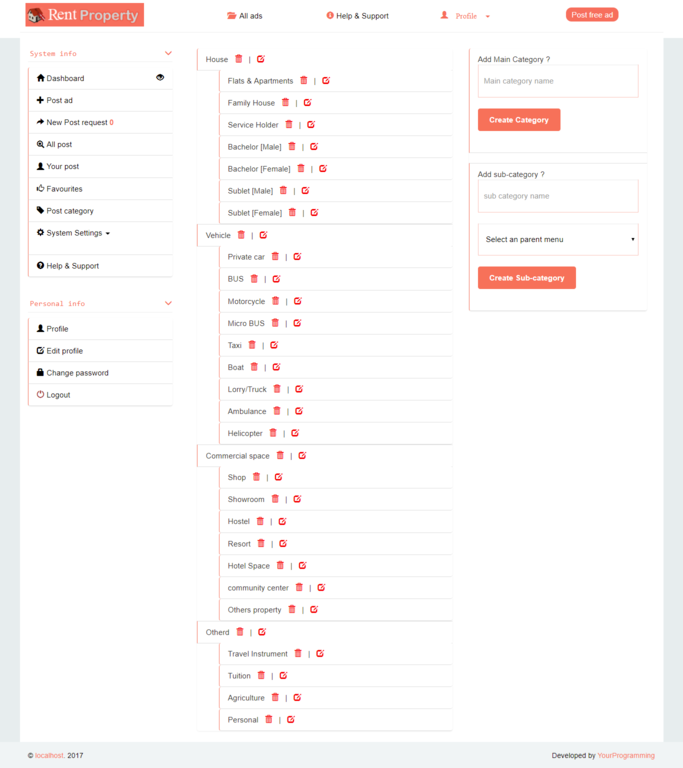
Task: Delete the Helicopter sub-category
Action: tap(273, 433)
